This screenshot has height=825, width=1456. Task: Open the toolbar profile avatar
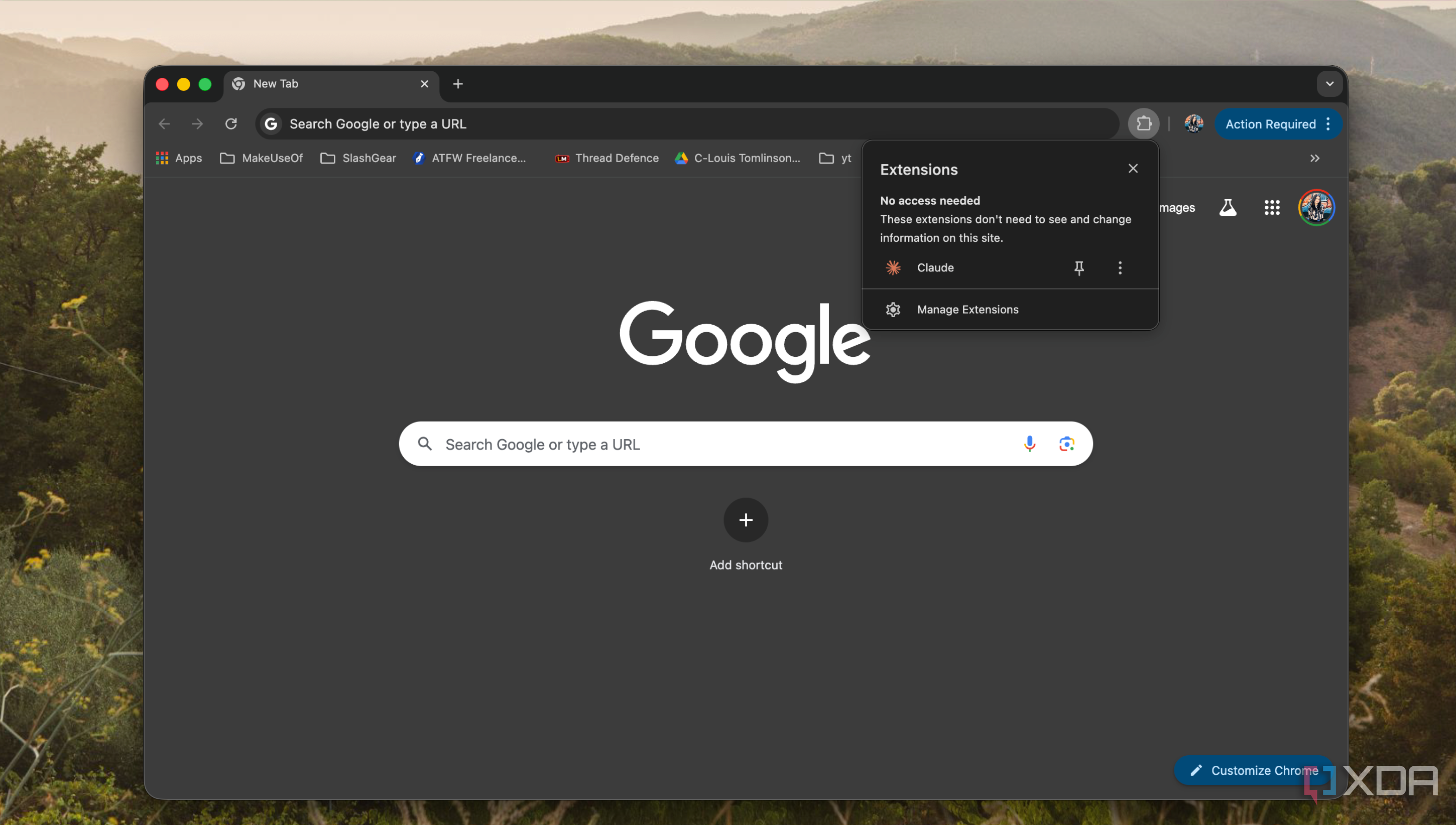coord(1193,123)
